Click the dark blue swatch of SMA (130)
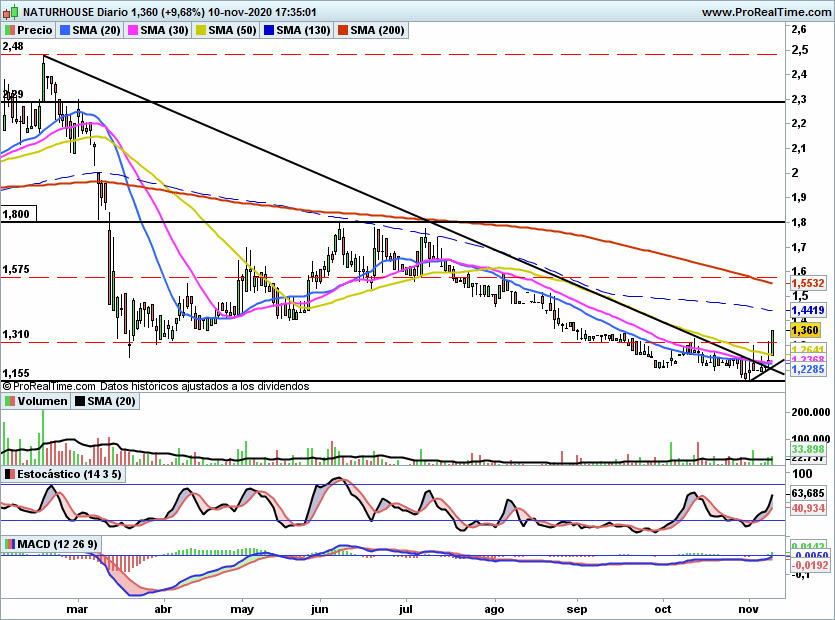The width and height of the screenshot is (835, 620). pyautogui.click(x=269, y=30)
